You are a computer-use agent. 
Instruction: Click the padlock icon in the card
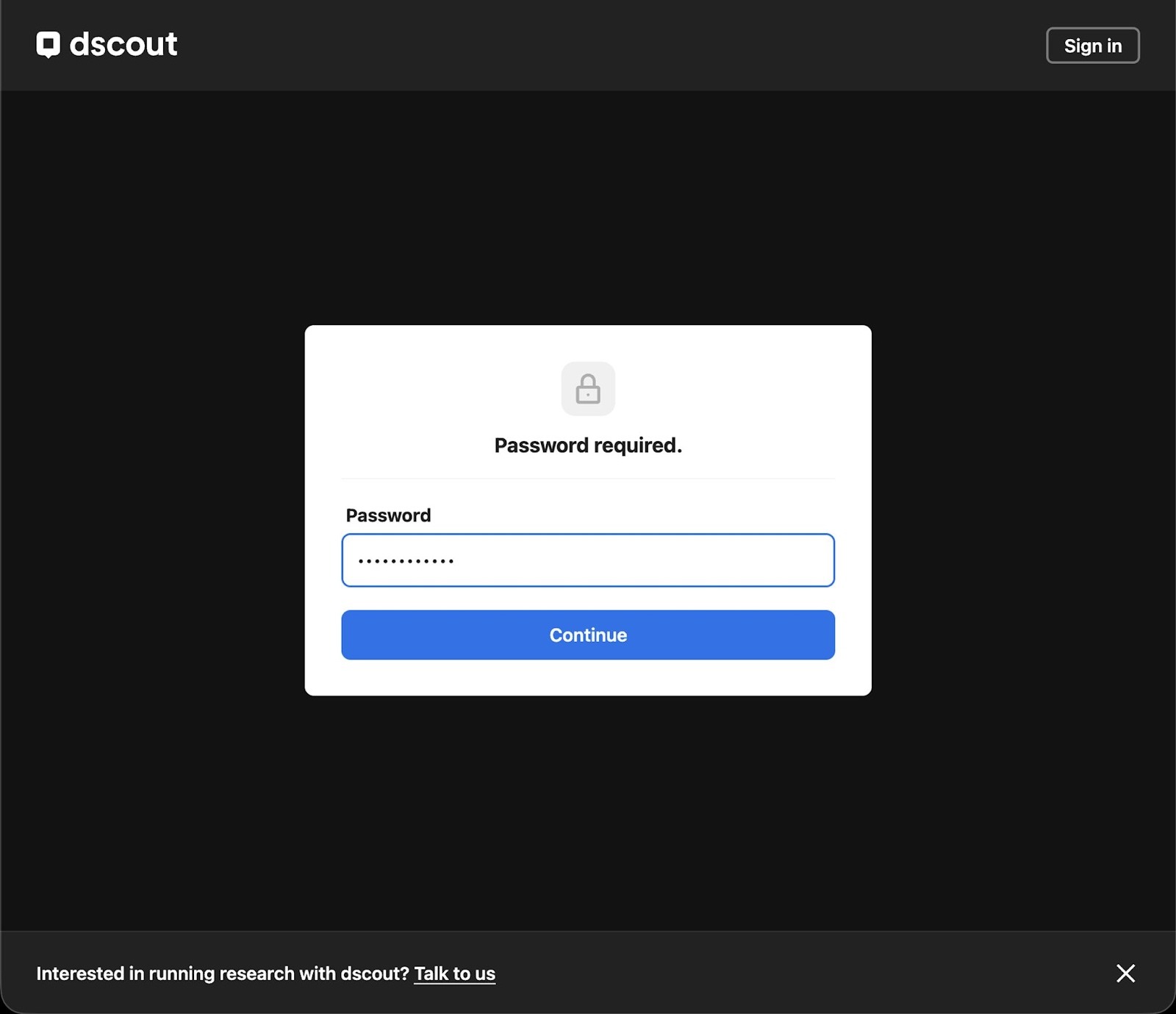pyautogui.click(x=588, y=389)
